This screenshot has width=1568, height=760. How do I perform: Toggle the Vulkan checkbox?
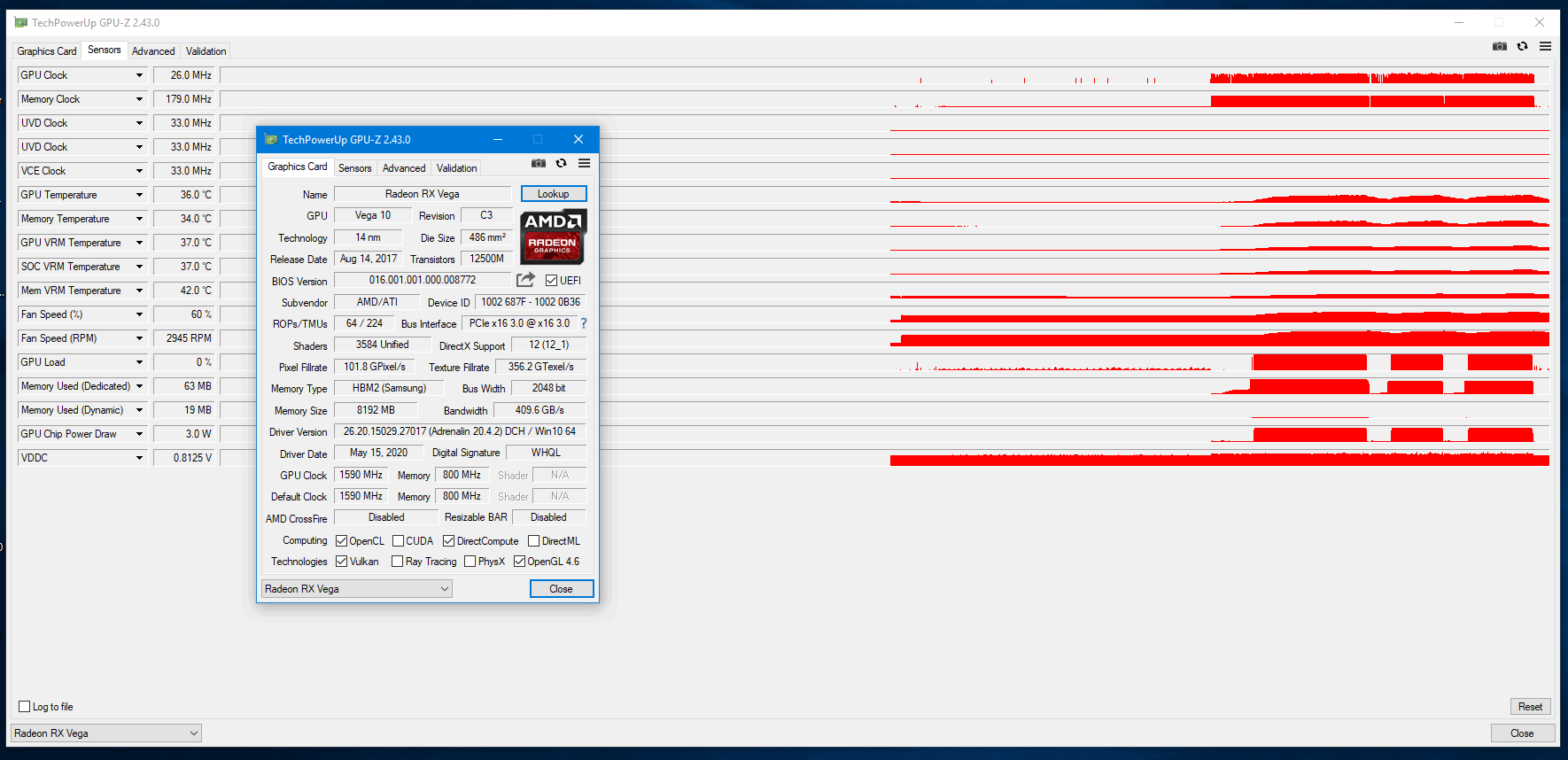click(341, 561)
